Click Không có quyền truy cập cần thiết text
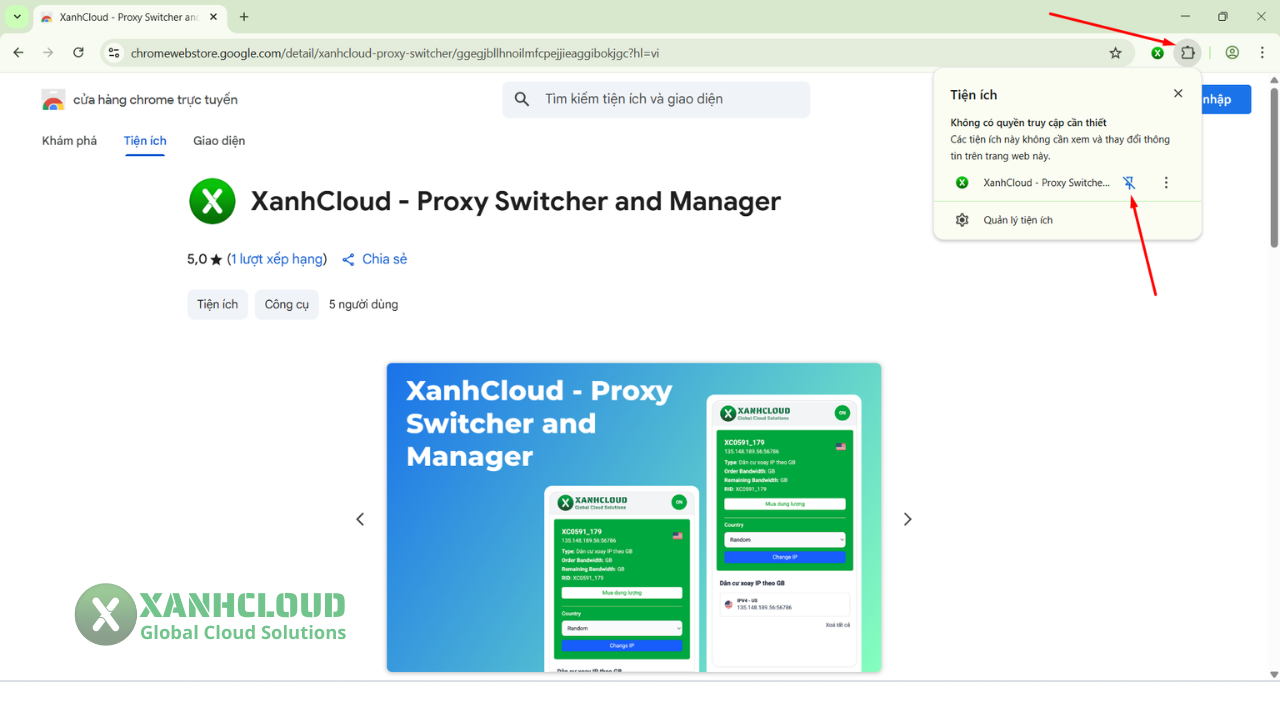 point(1028,123)
